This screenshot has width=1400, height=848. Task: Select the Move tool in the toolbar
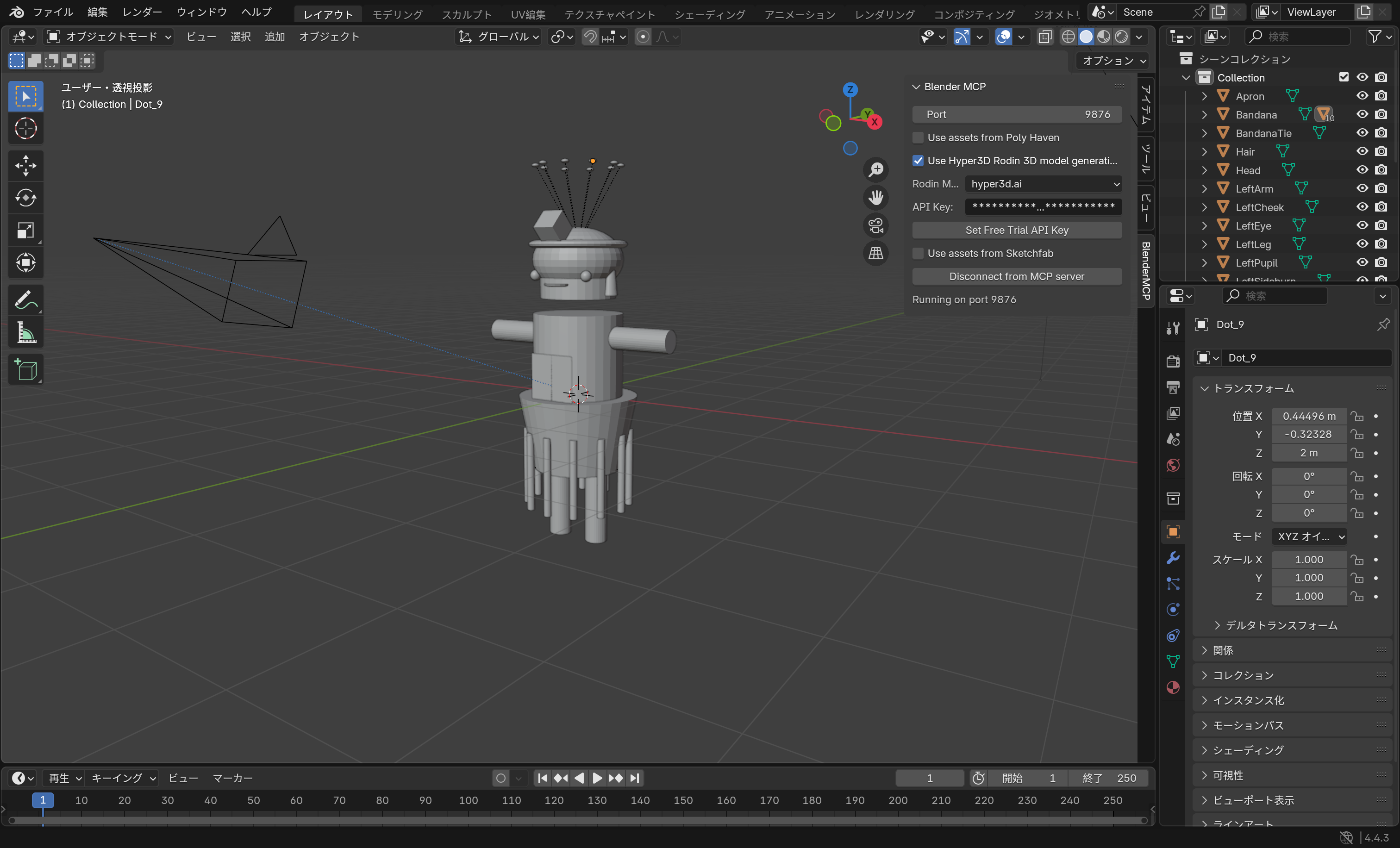coord(25,165)
